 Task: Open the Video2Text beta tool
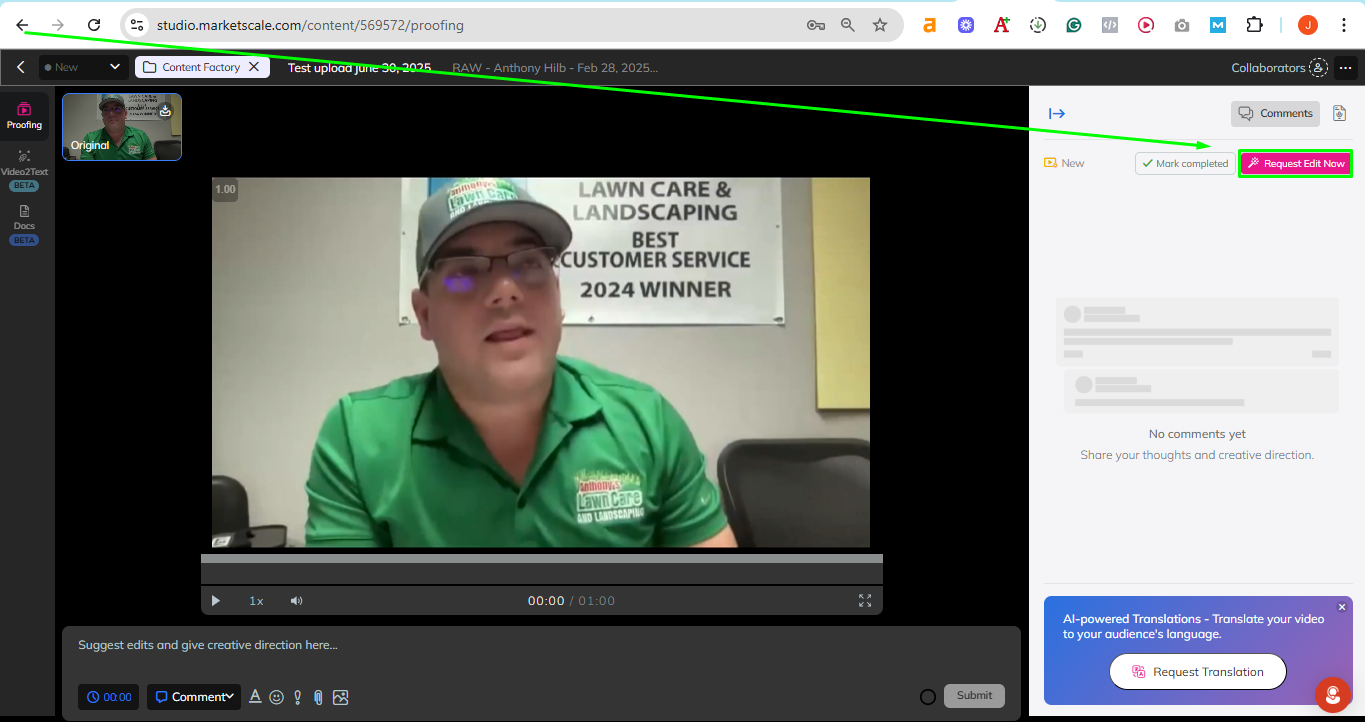click(24, 169)
